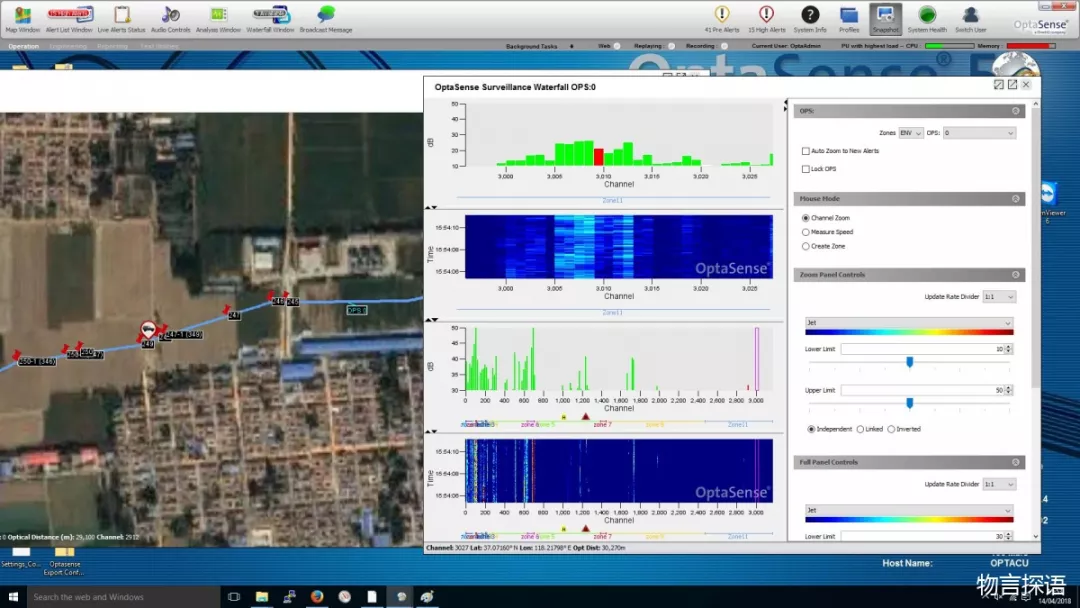Open File Explorer from taskbar

(x=262, y=596)
